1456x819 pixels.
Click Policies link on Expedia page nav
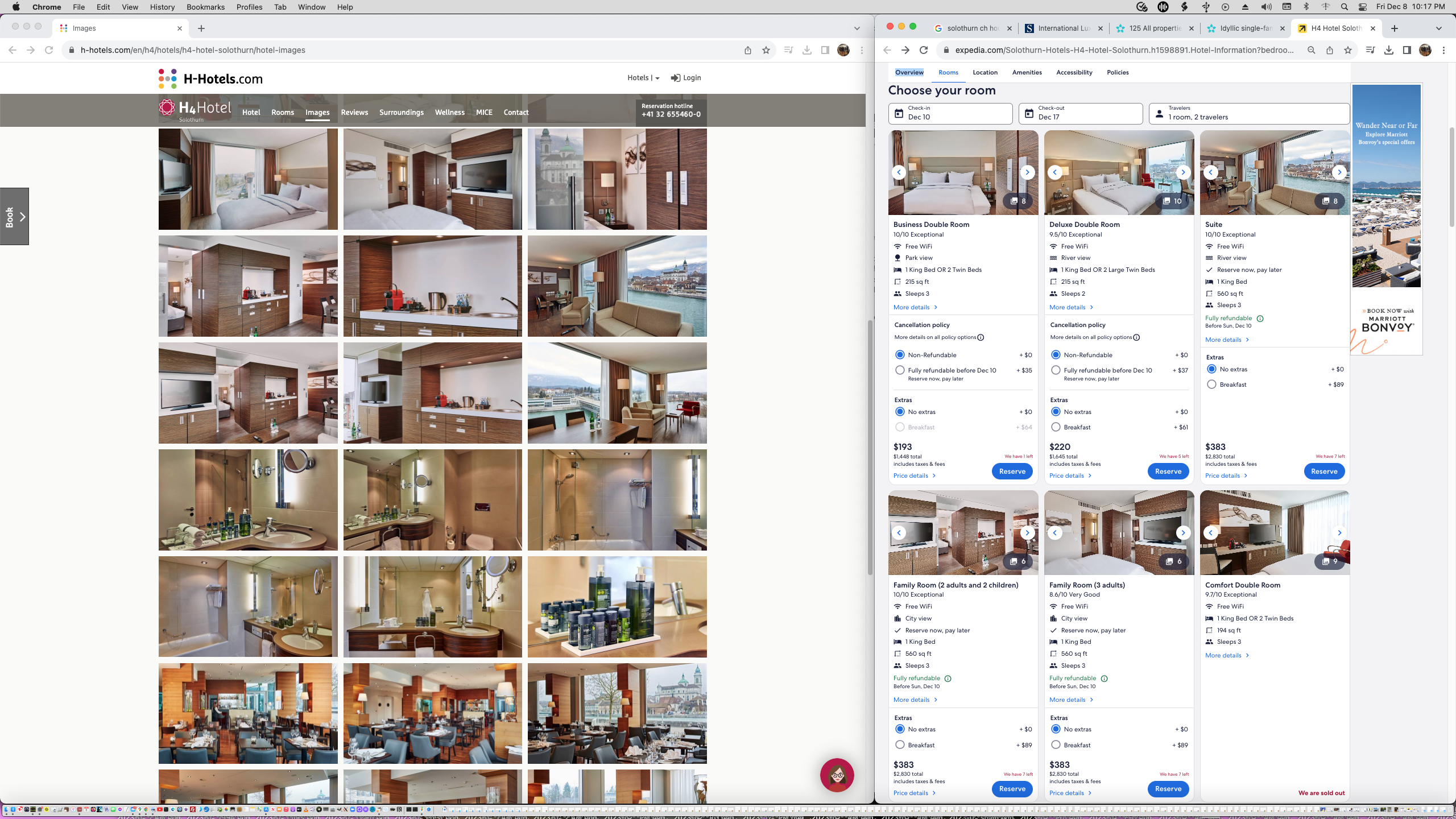tap(1118, 72)
